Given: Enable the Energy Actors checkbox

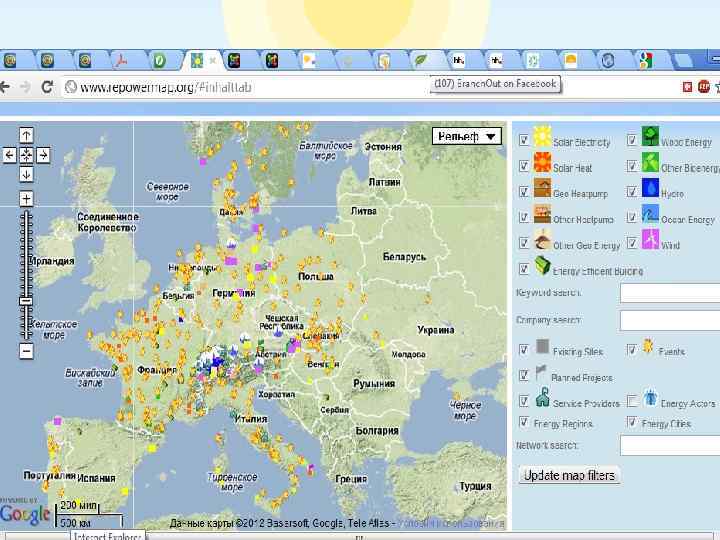Looking at the screenshot, I should click(632, 400).
